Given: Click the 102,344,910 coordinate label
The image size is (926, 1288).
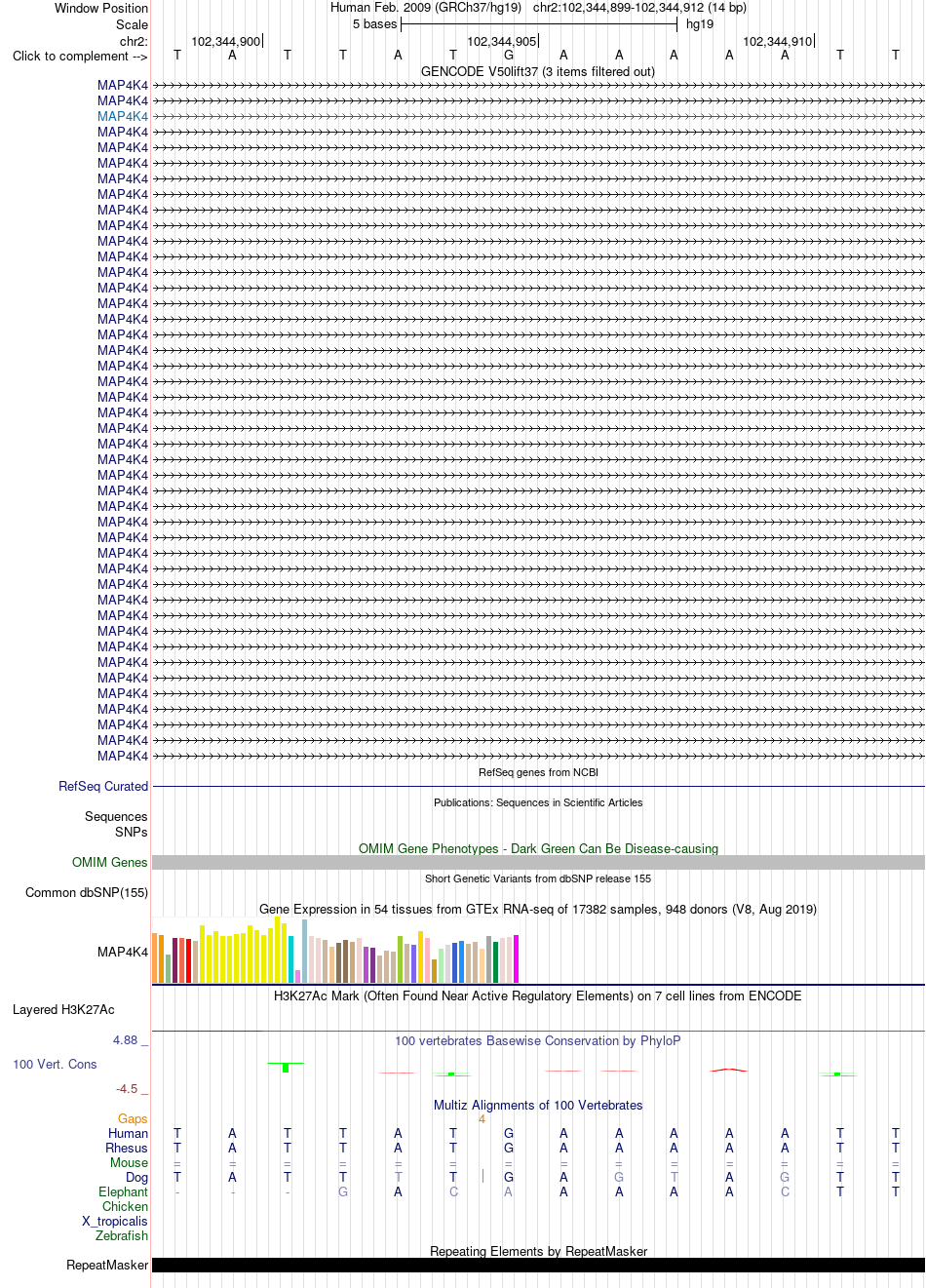Looking at the screenshot, I should [778, 42].
